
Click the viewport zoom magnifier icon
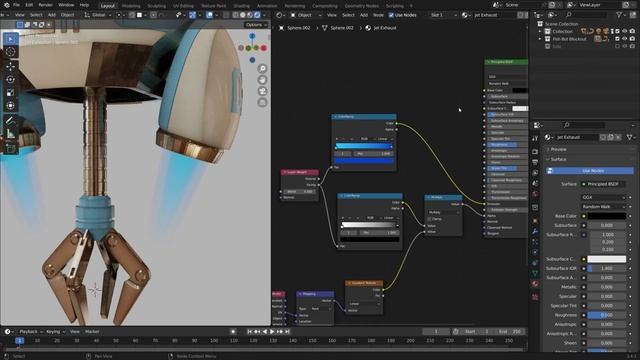[x=262, y=69]
